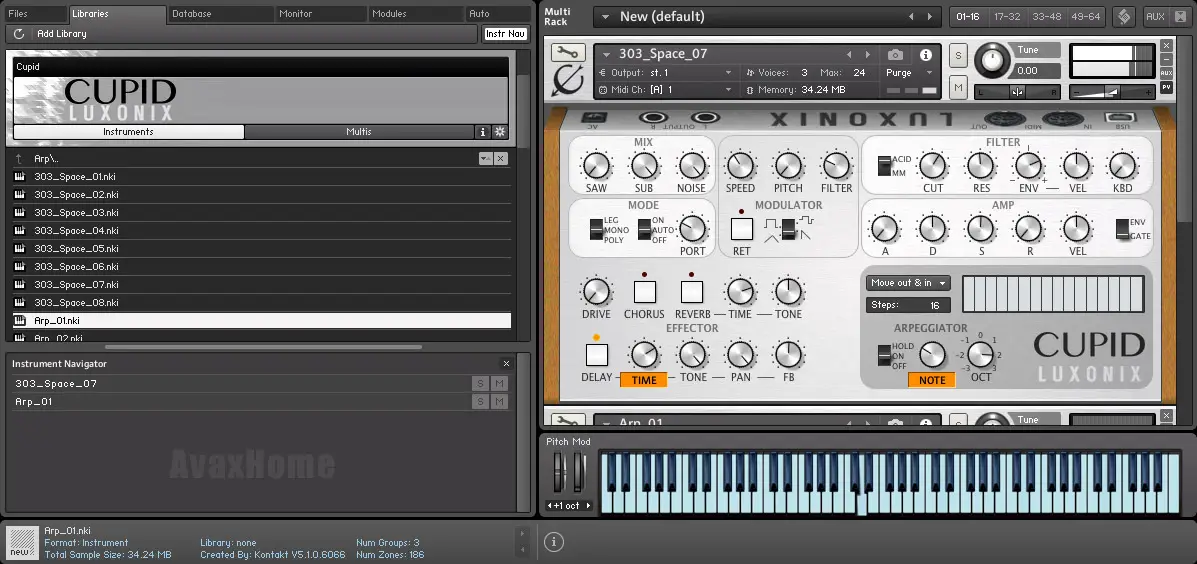Image resolution: width=1197 pixels, height=564 pixels.
Task: Show instrument info for 303_Space_07
Action: coord(926,55)
